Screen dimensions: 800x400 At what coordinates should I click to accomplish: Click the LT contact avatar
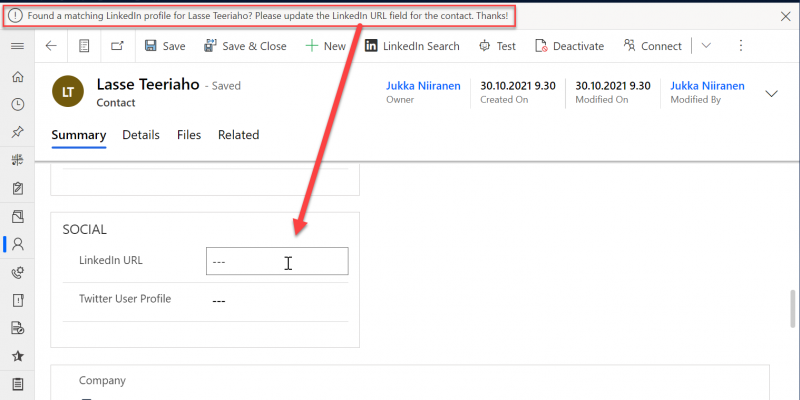68,91
